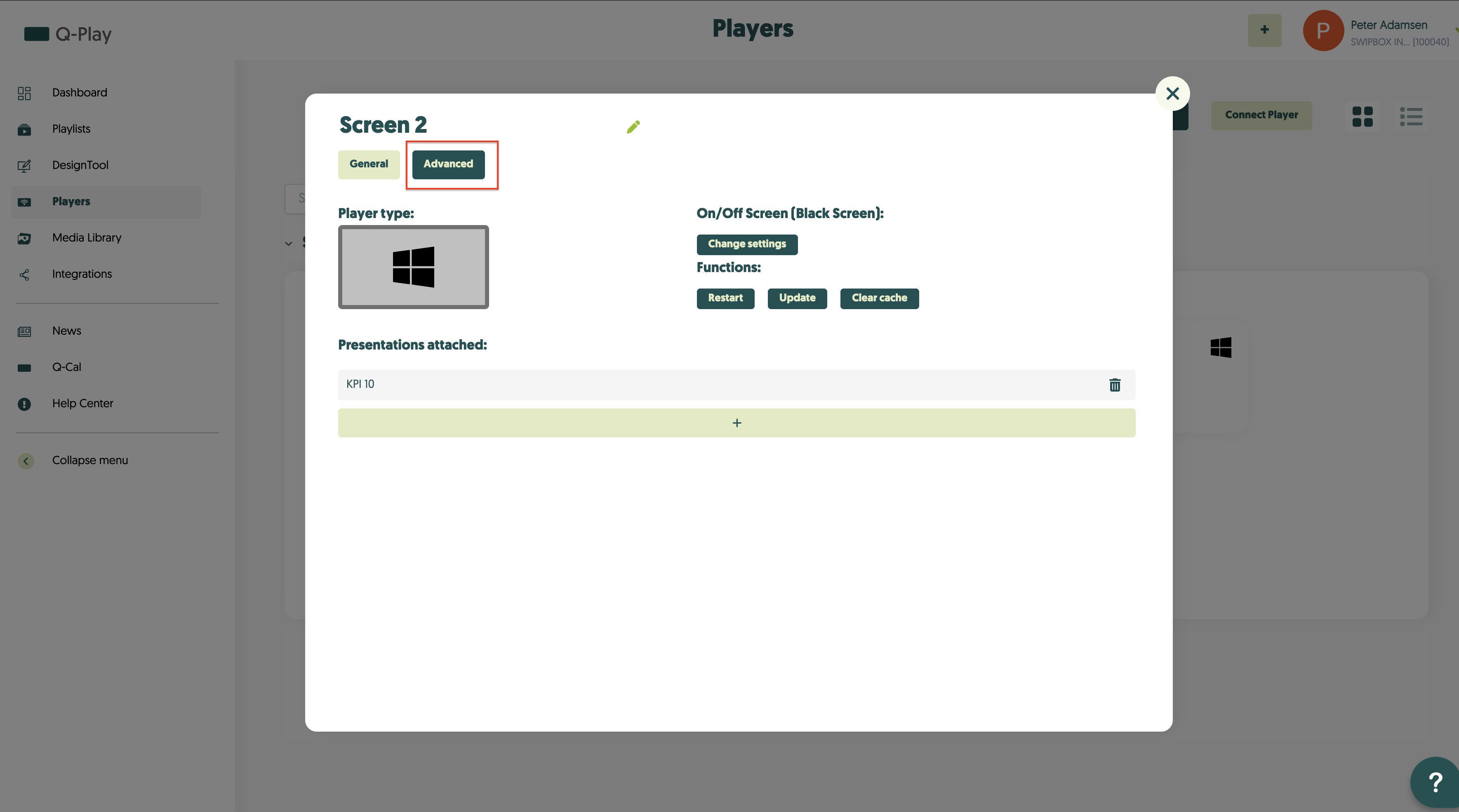The width and height of the screenshot is (1459, 812).
Task: Click the Q-Play logo
Action: pyautogui.click(x=68, y=34)
